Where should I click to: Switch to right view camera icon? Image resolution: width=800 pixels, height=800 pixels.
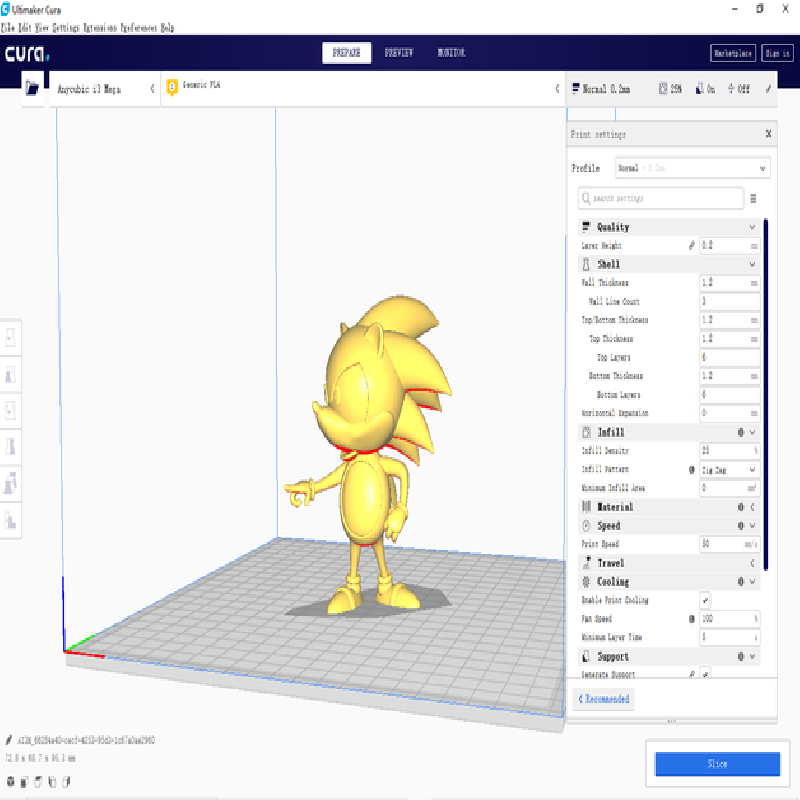tap(66, 781)
